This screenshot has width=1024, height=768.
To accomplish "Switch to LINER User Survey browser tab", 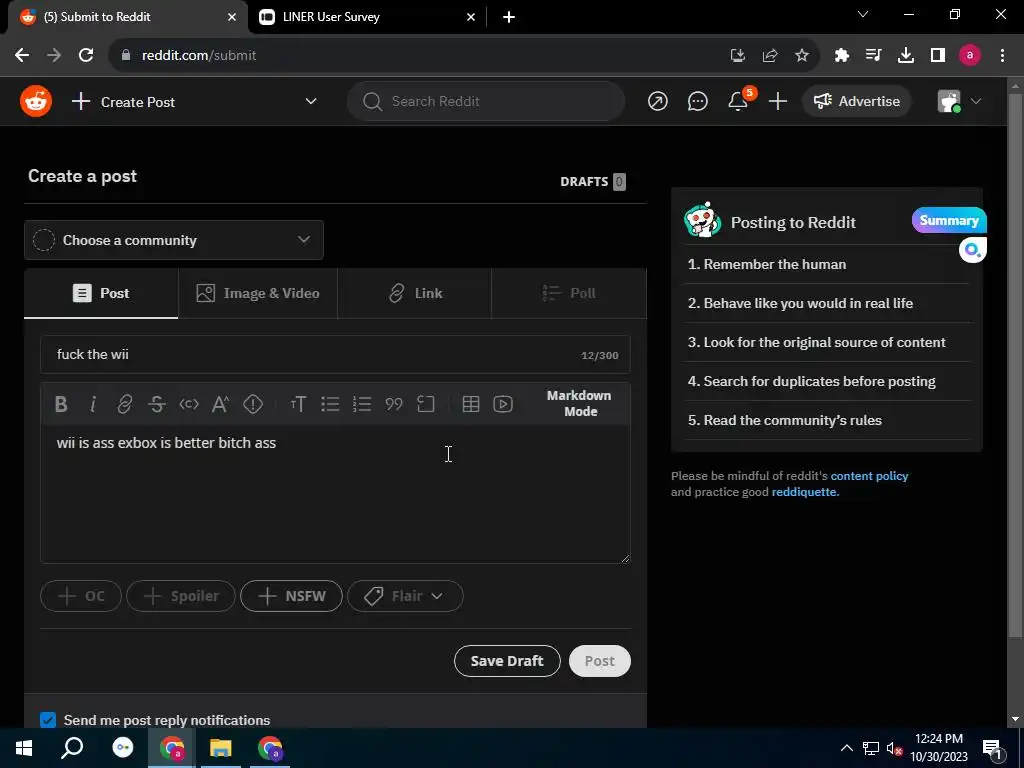I will (x=368, y=17).
